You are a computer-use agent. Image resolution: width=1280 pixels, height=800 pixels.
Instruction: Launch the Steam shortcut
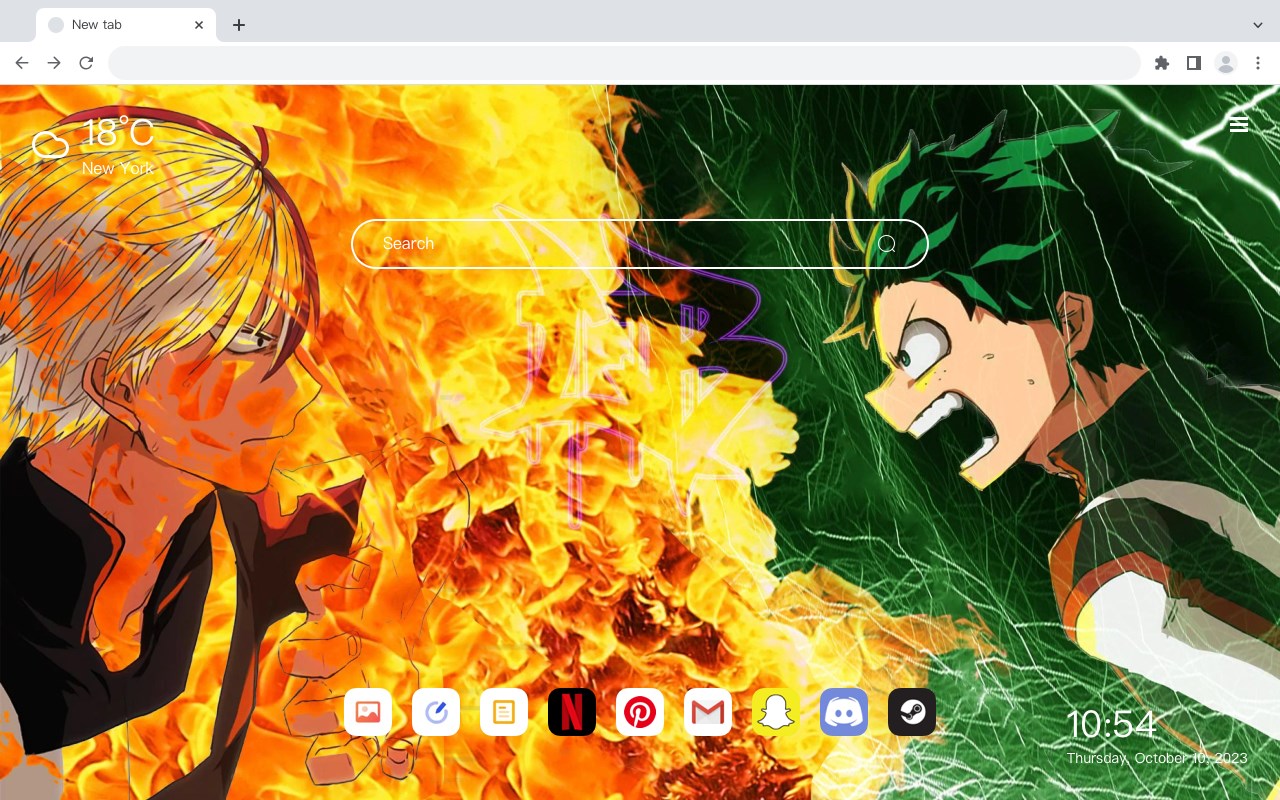912,712
